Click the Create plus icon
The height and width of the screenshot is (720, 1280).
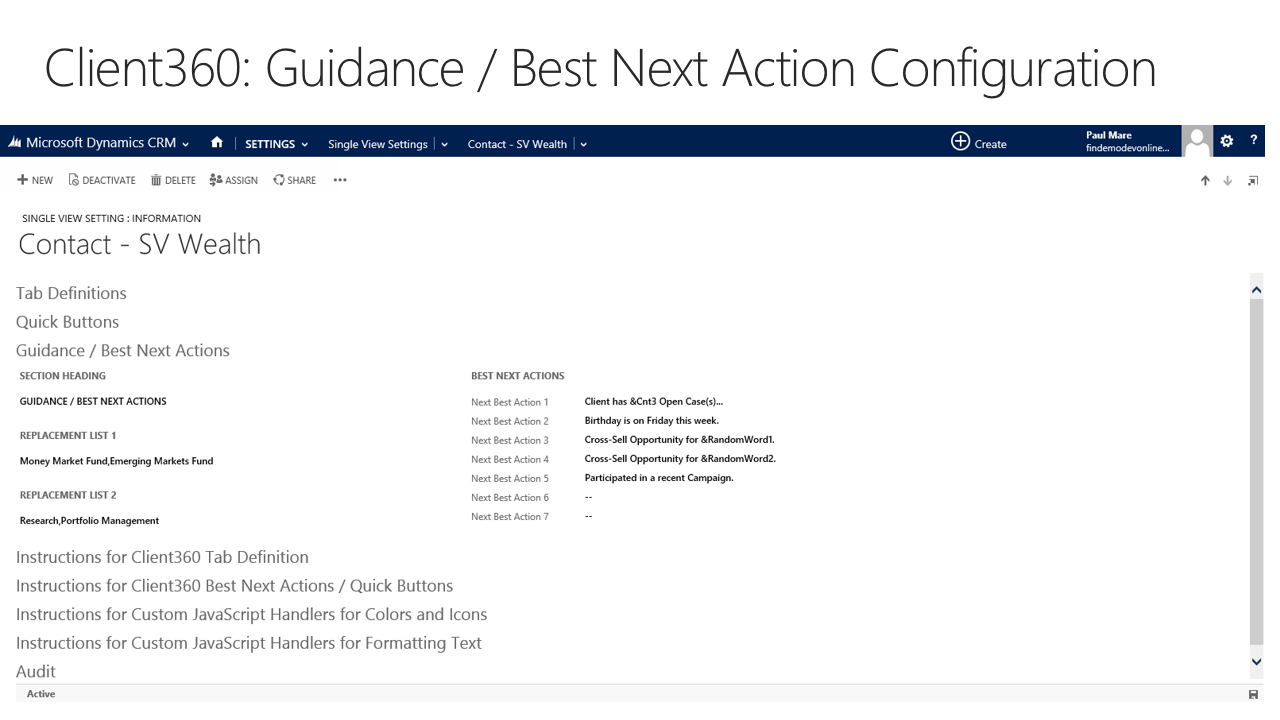click(x=960, y=142)
